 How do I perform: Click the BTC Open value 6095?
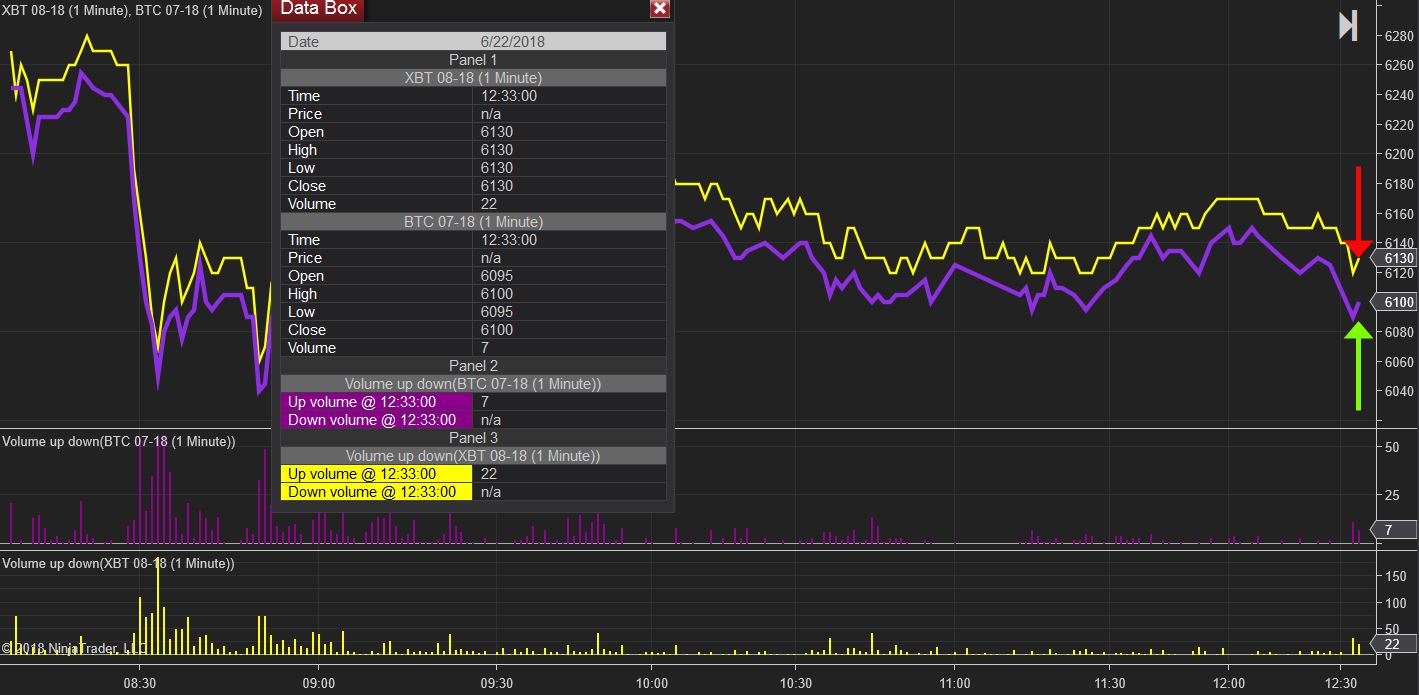[497, 276]
